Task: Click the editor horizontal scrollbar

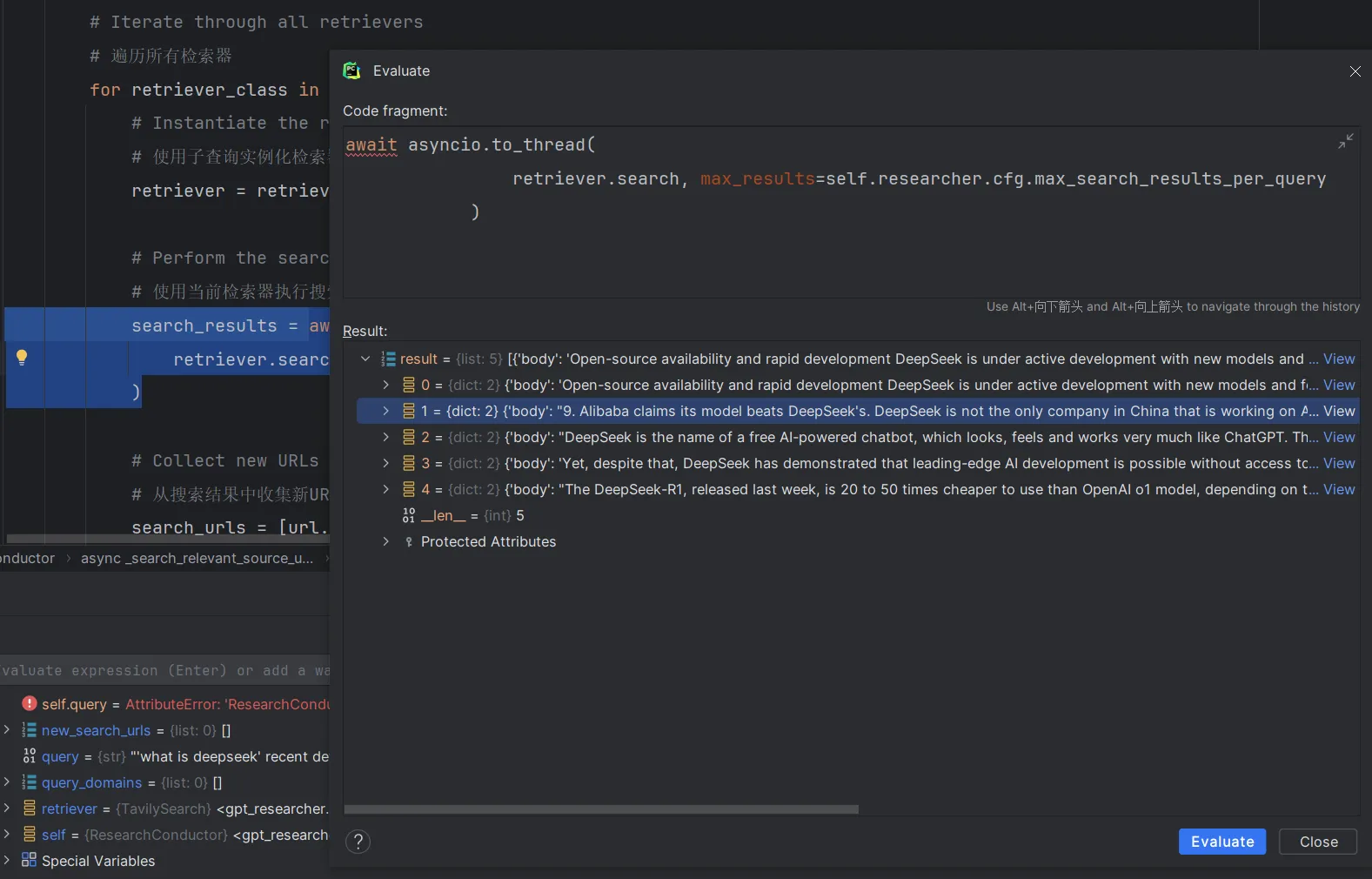Action: pyautogui.click(x=168, y=539)
